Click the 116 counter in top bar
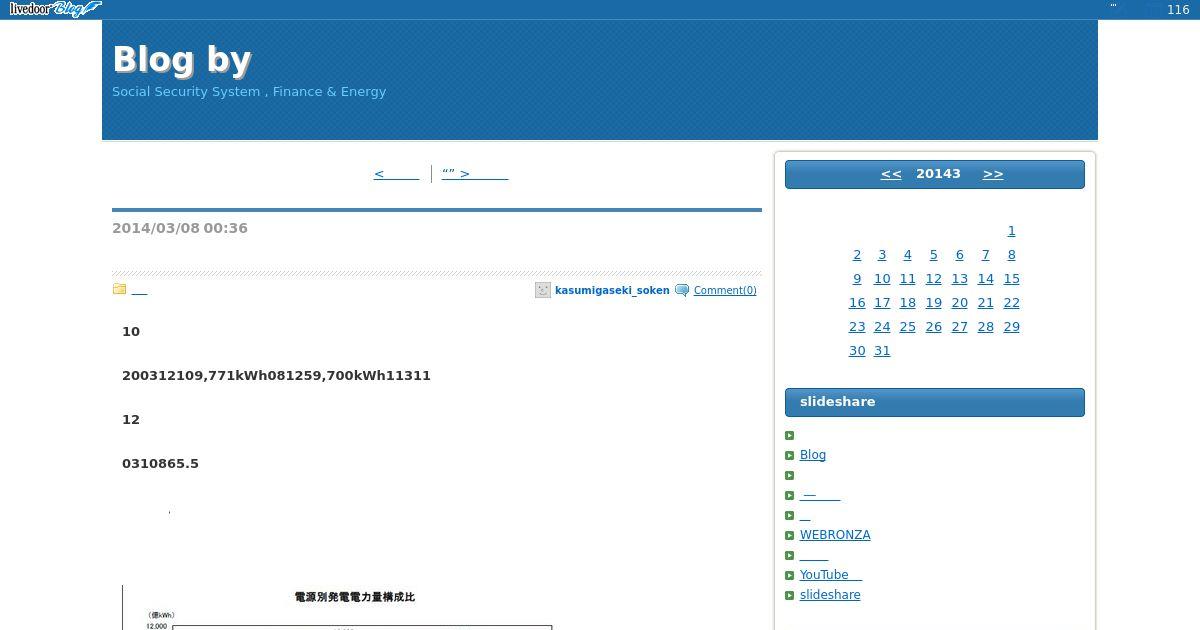Screen dimensions: 1200x630 tap(1178, 10)
